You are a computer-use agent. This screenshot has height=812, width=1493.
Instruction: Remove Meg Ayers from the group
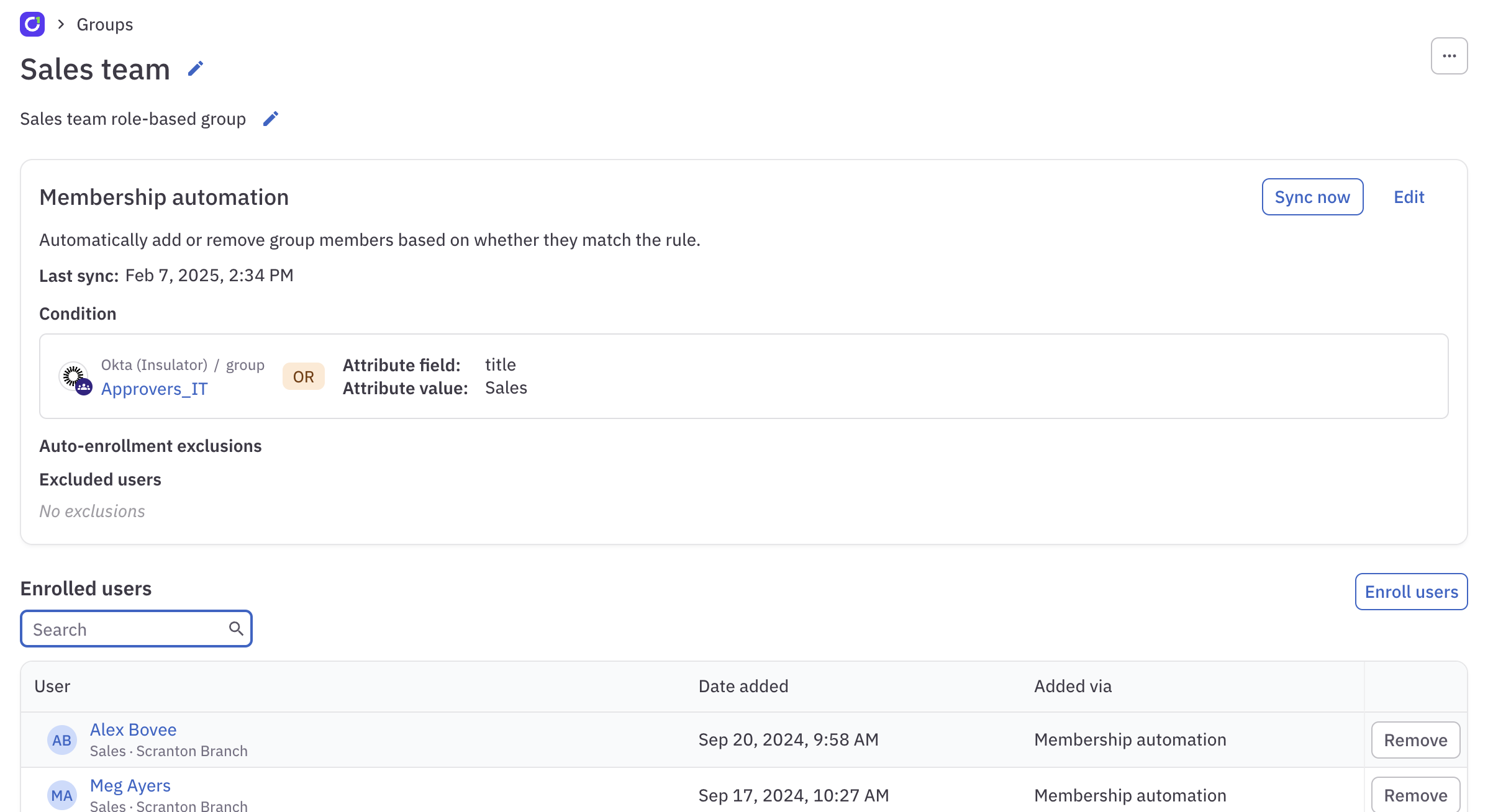[x=1415, y=795]
